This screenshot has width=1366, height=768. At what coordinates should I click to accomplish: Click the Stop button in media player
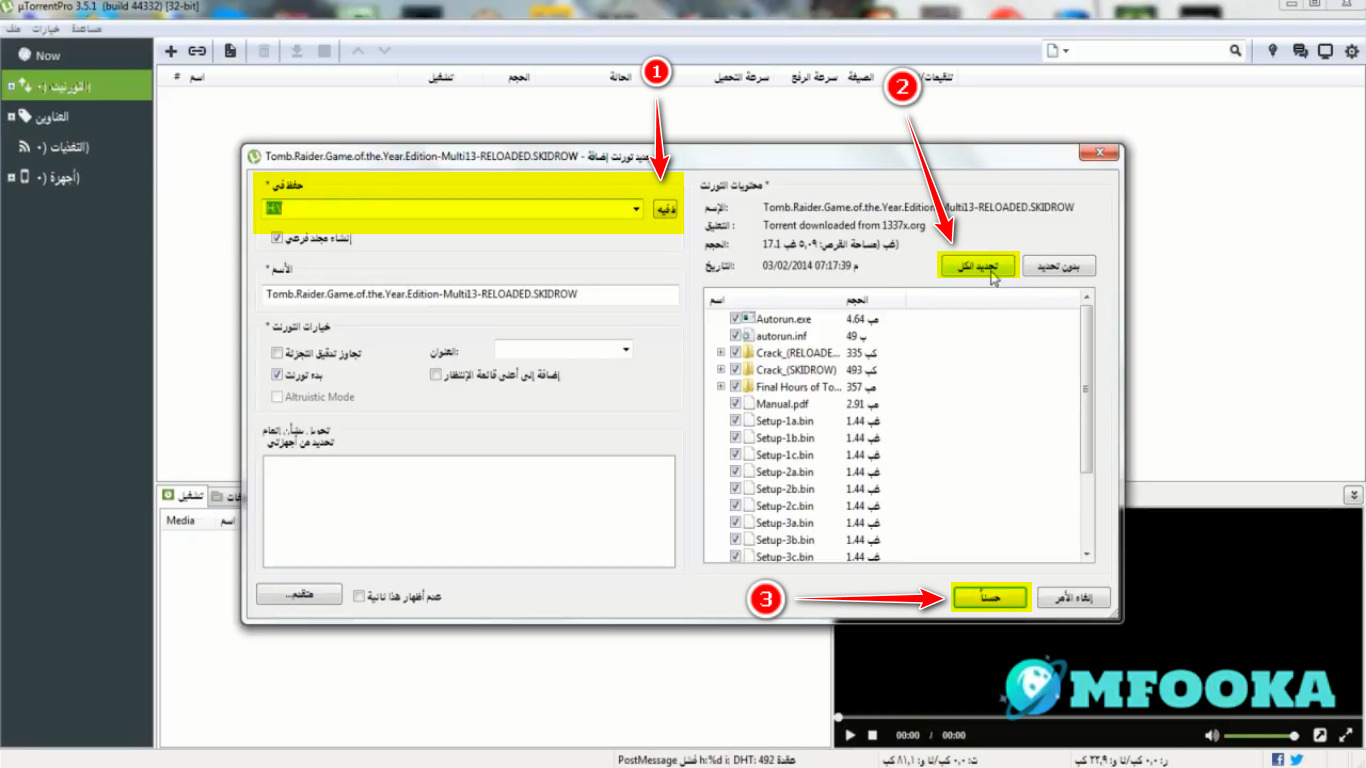872,735
